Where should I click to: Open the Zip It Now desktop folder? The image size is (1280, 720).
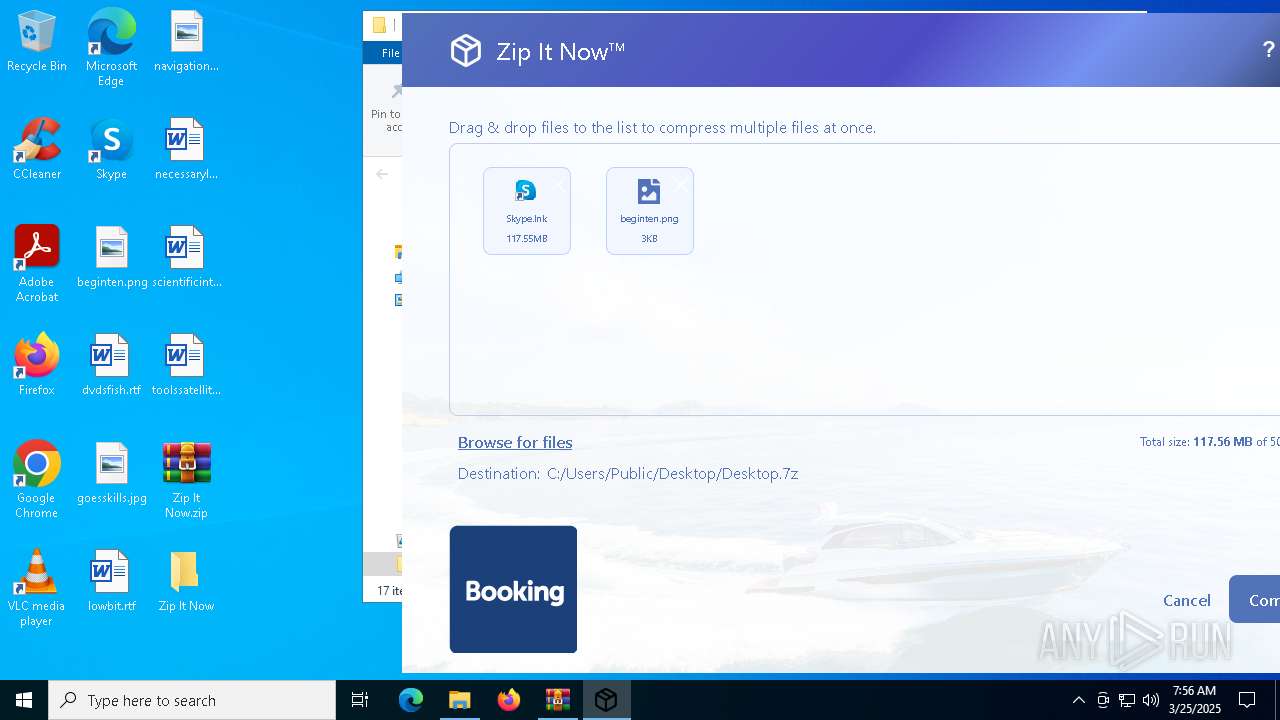click(x=186, y=581)
